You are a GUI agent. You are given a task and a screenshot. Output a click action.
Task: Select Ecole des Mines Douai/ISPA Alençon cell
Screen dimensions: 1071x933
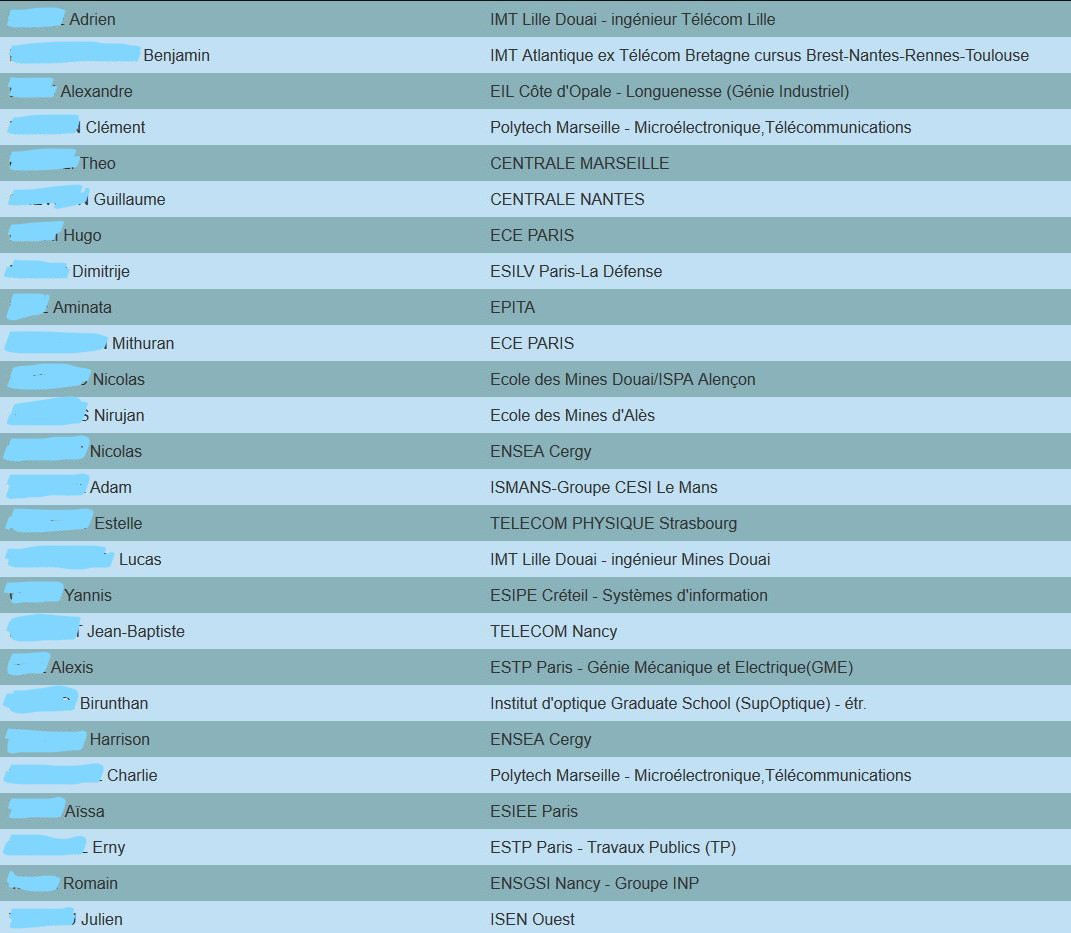coord(623,380)
